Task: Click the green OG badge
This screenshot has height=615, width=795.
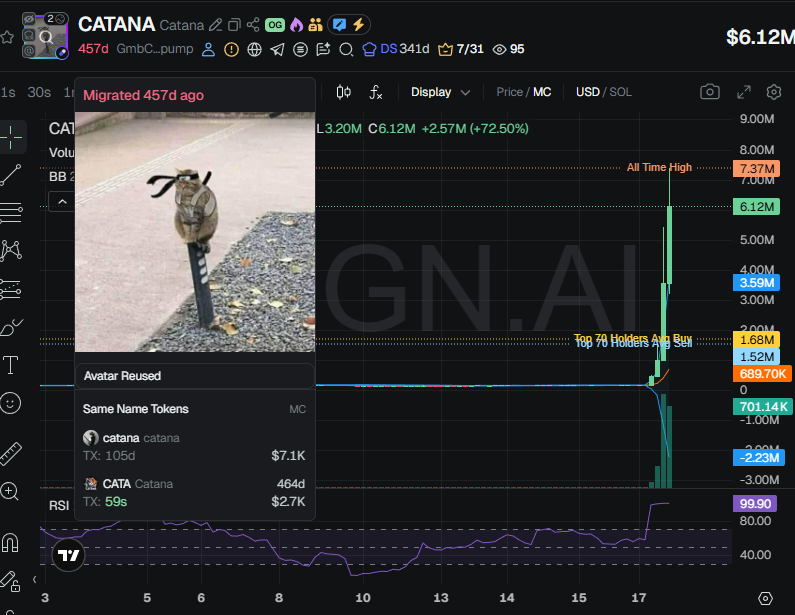Action: (x=275, y=25)
